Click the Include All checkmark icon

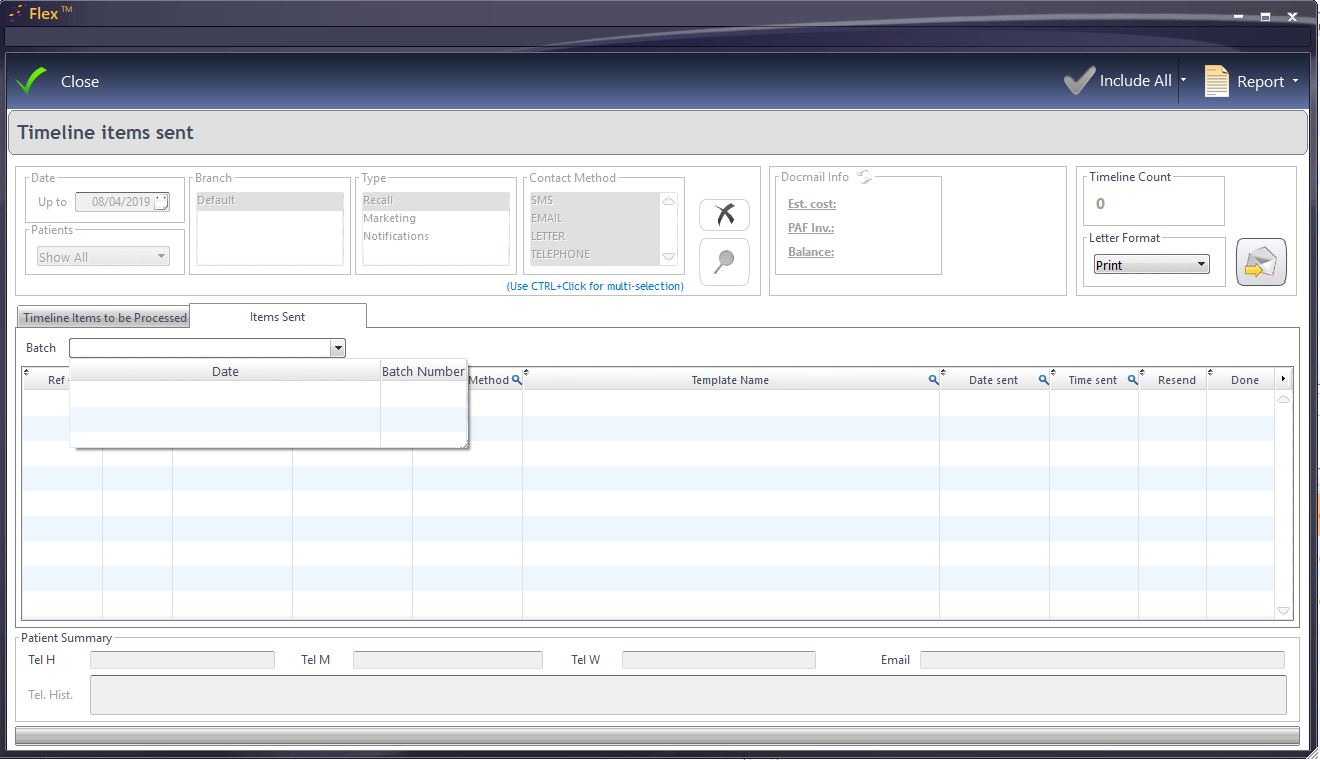click(x=1079, y=81)
